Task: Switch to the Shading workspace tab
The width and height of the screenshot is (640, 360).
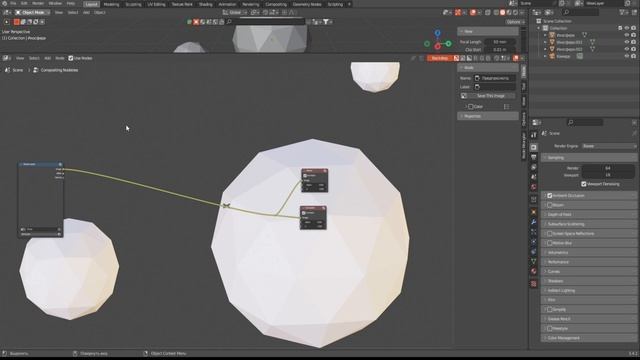Action: click(x=205, y=4)
